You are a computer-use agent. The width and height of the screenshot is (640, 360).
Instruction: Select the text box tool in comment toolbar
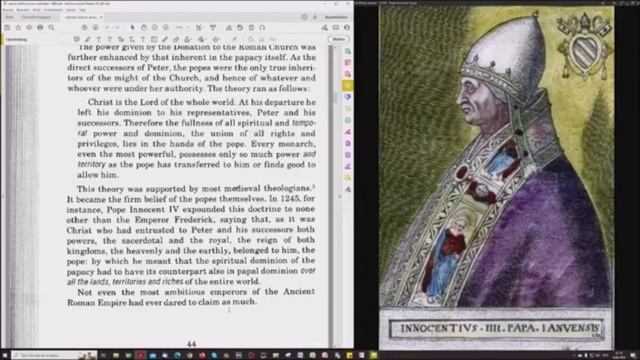coord(154,39)
